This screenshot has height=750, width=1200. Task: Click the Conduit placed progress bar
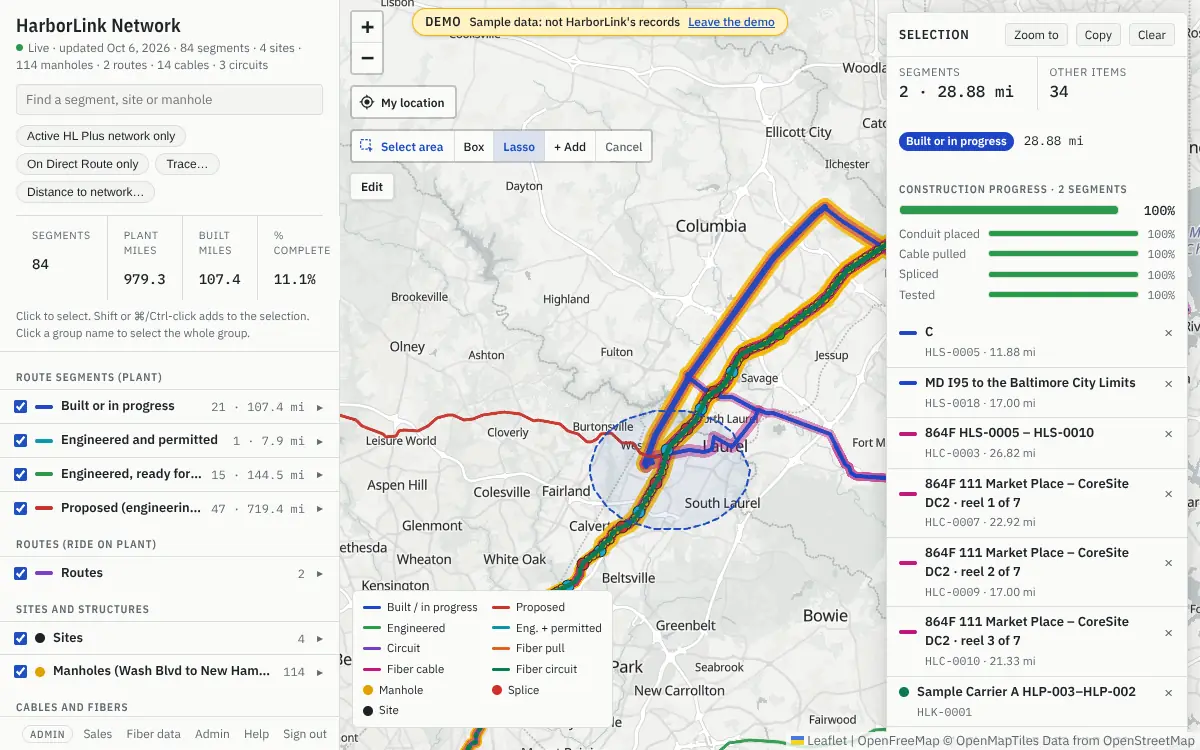pos(1063,234)
